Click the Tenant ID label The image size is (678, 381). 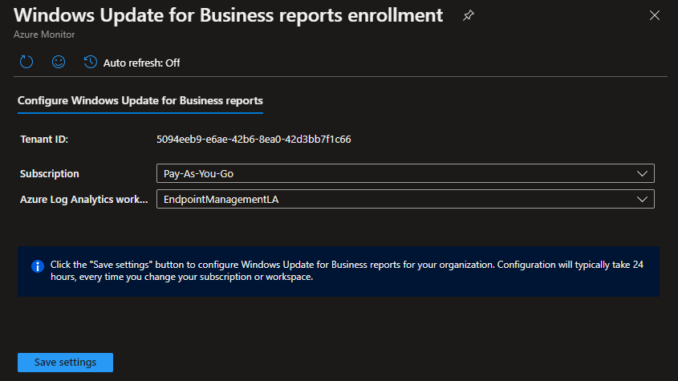coord(44,139)
